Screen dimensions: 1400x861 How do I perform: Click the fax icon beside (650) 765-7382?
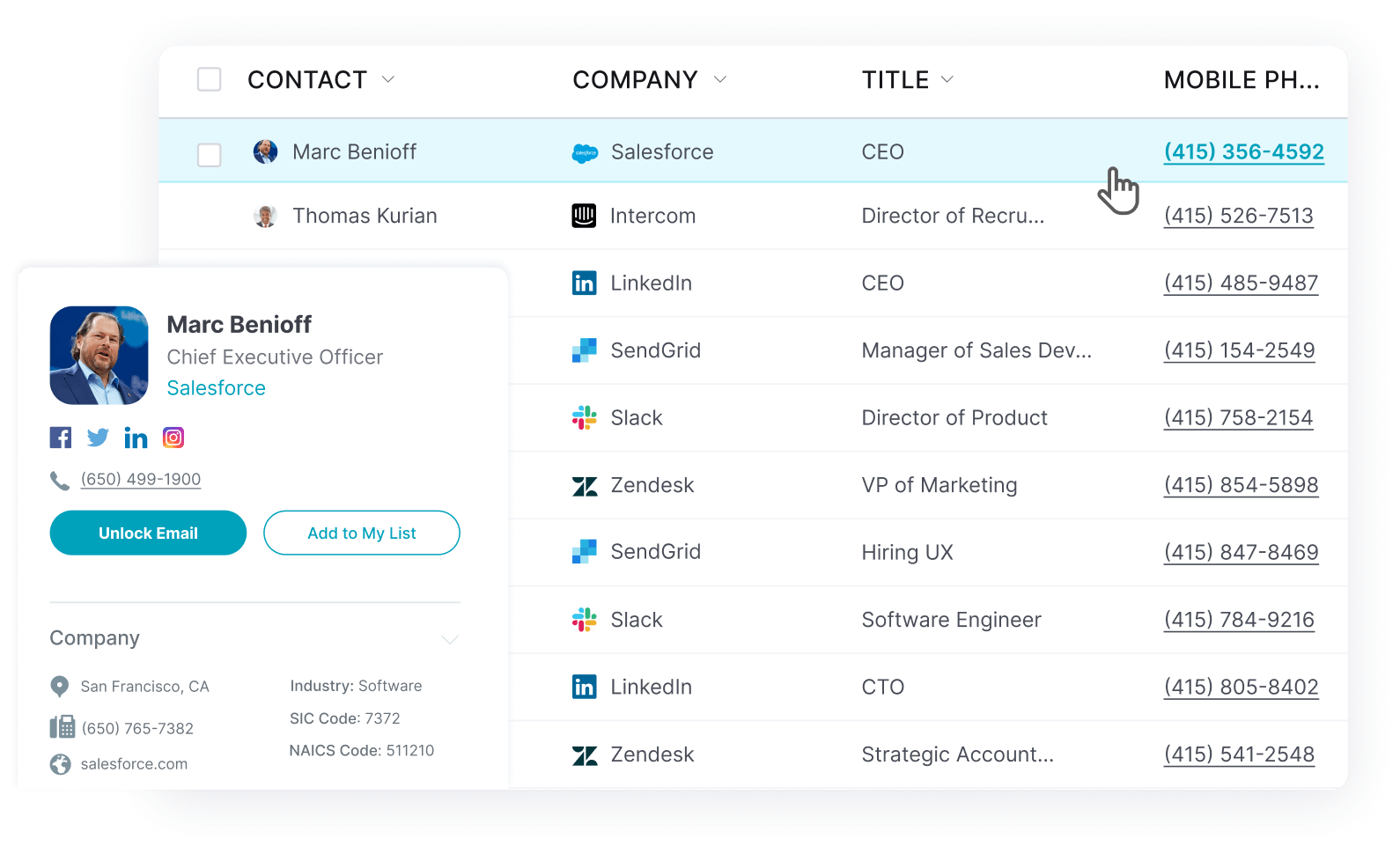click(x=63, y=727)
